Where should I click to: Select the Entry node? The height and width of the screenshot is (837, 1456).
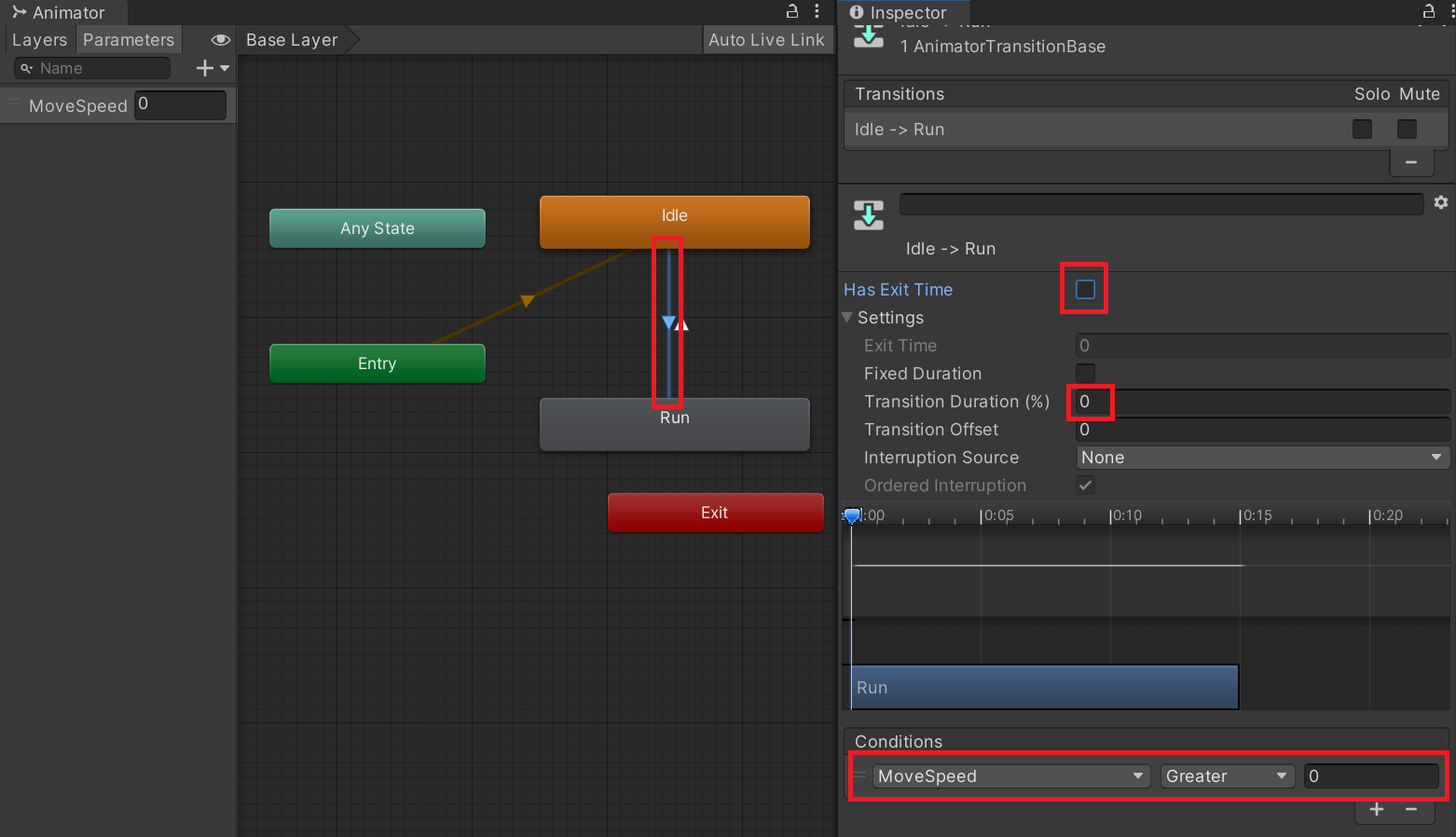pyautogui.click(x=378, y=364)
